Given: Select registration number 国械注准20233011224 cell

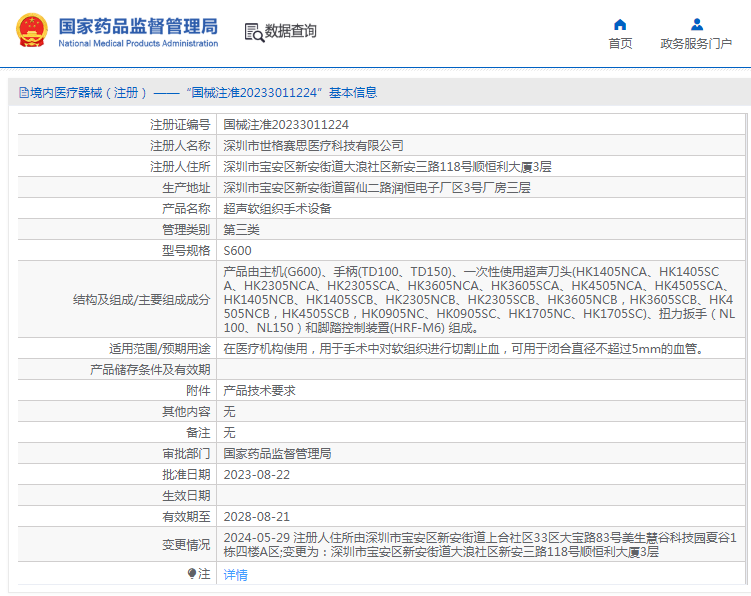Looking at the screenshot, I should tap(286, 125).
